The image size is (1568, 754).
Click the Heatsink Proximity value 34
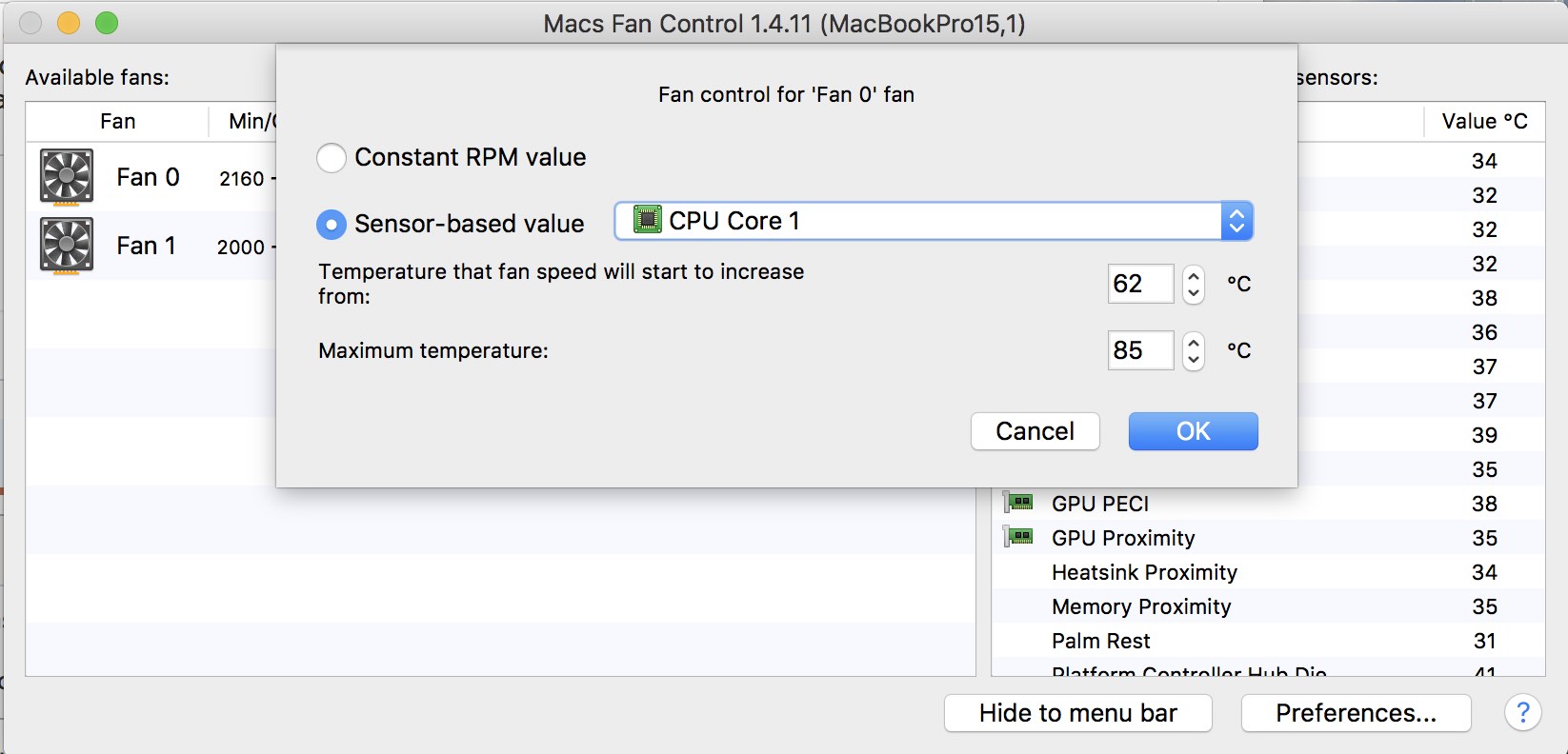tap(1484, 572)
